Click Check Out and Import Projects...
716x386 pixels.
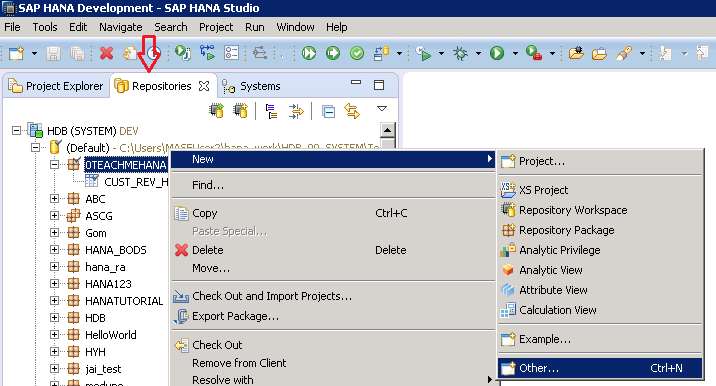coord(333,296)
